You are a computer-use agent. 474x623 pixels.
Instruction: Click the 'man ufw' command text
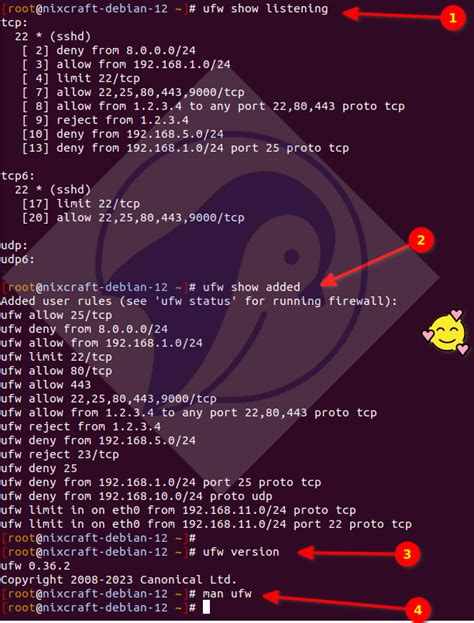[x=227, y=594]
